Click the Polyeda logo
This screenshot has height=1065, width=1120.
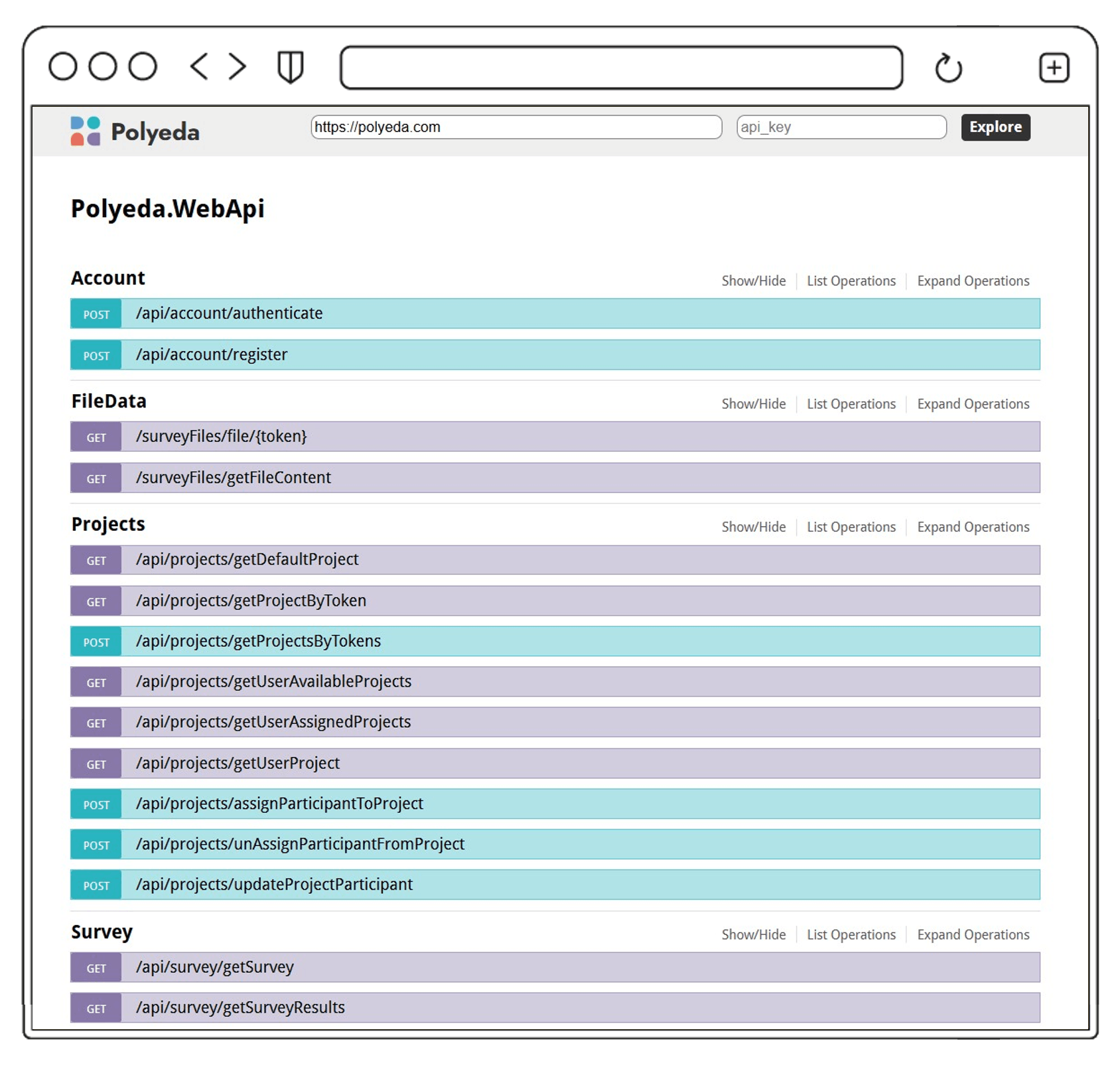point(135,131)
